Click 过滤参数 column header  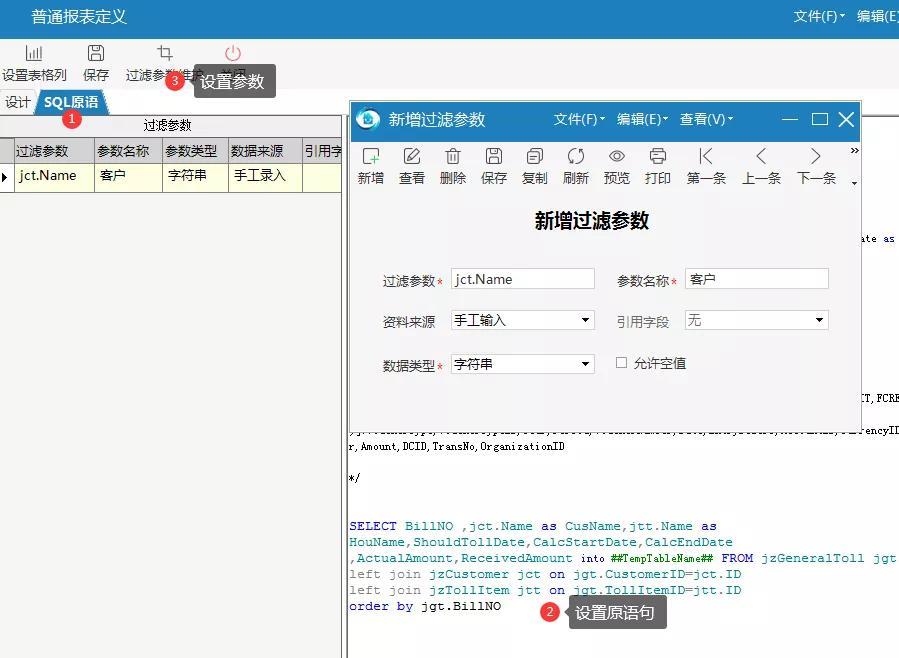coord(54,151)
